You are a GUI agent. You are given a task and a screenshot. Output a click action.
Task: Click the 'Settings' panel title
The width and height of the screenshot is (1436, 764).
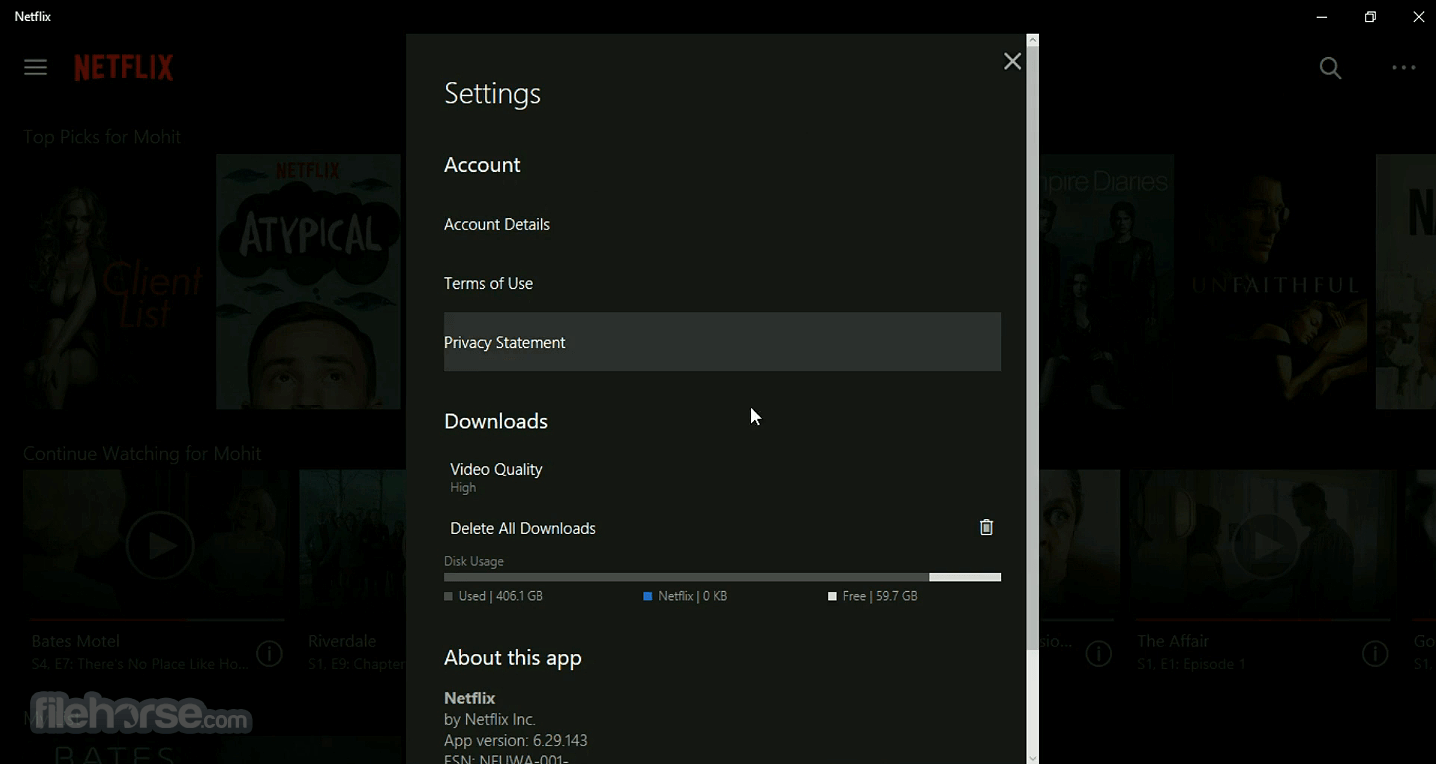pos(493,94)
